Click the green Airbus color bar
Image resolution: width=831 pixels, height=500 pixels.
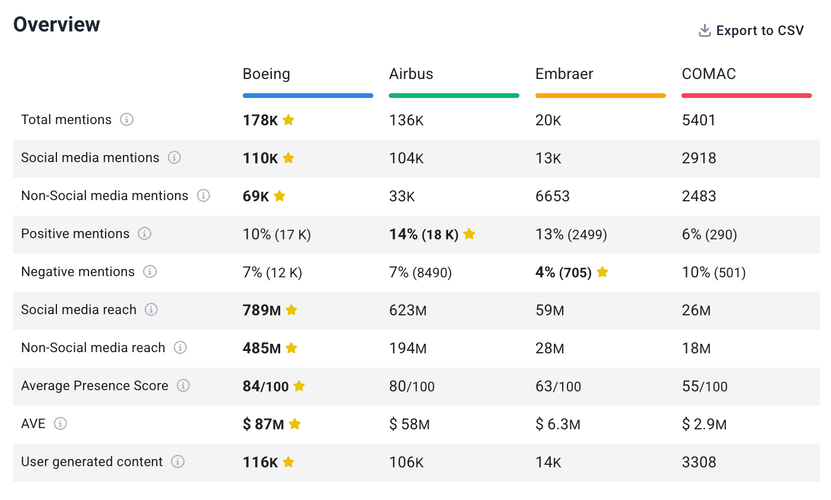coord(454,95)
